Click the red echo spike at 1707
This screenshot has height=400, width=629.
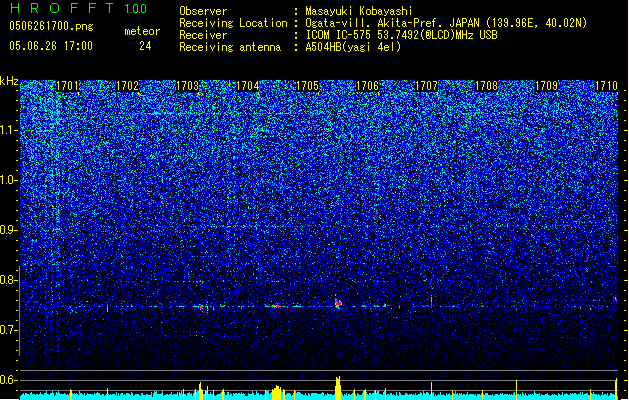point(432,302)
